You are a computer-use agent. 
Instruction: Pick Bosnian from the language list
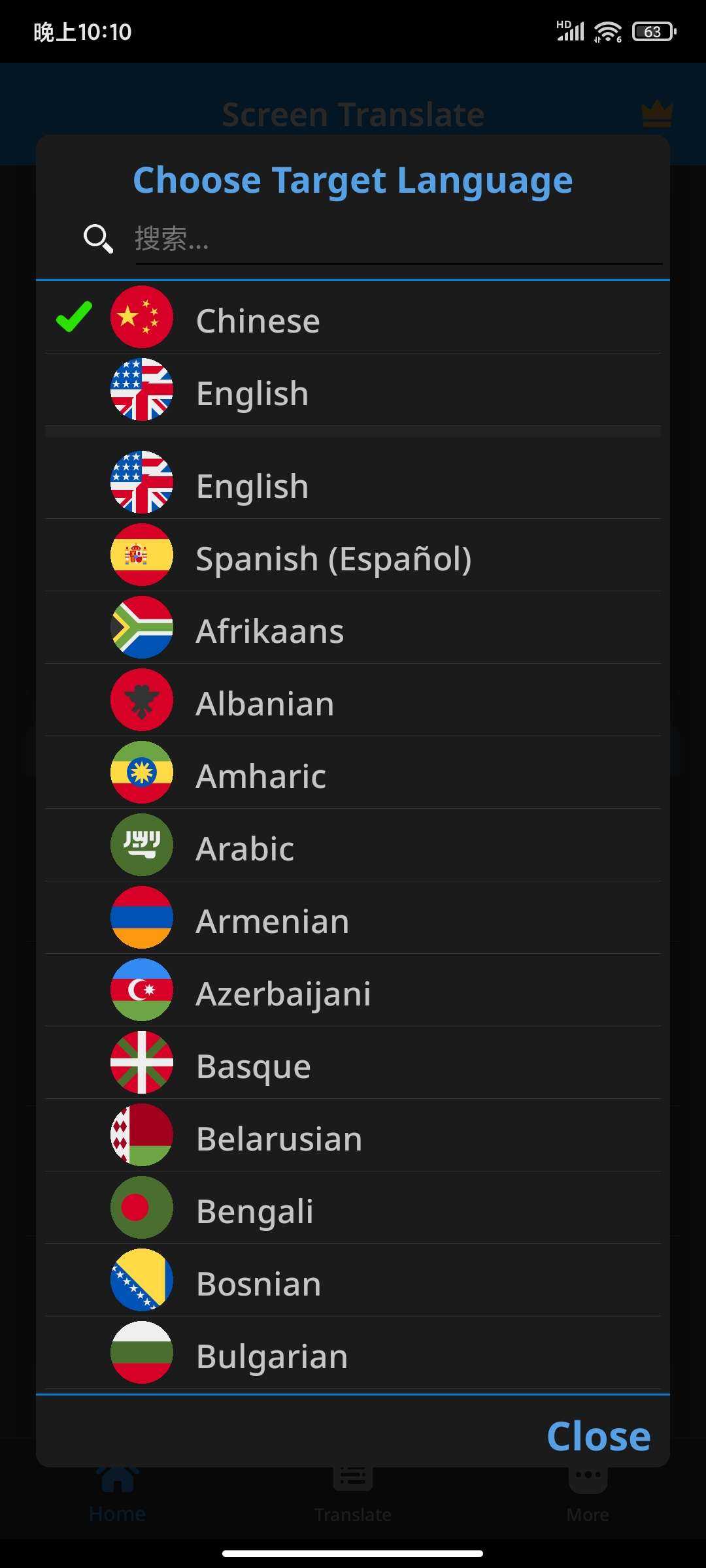(x=353, y=1281)
